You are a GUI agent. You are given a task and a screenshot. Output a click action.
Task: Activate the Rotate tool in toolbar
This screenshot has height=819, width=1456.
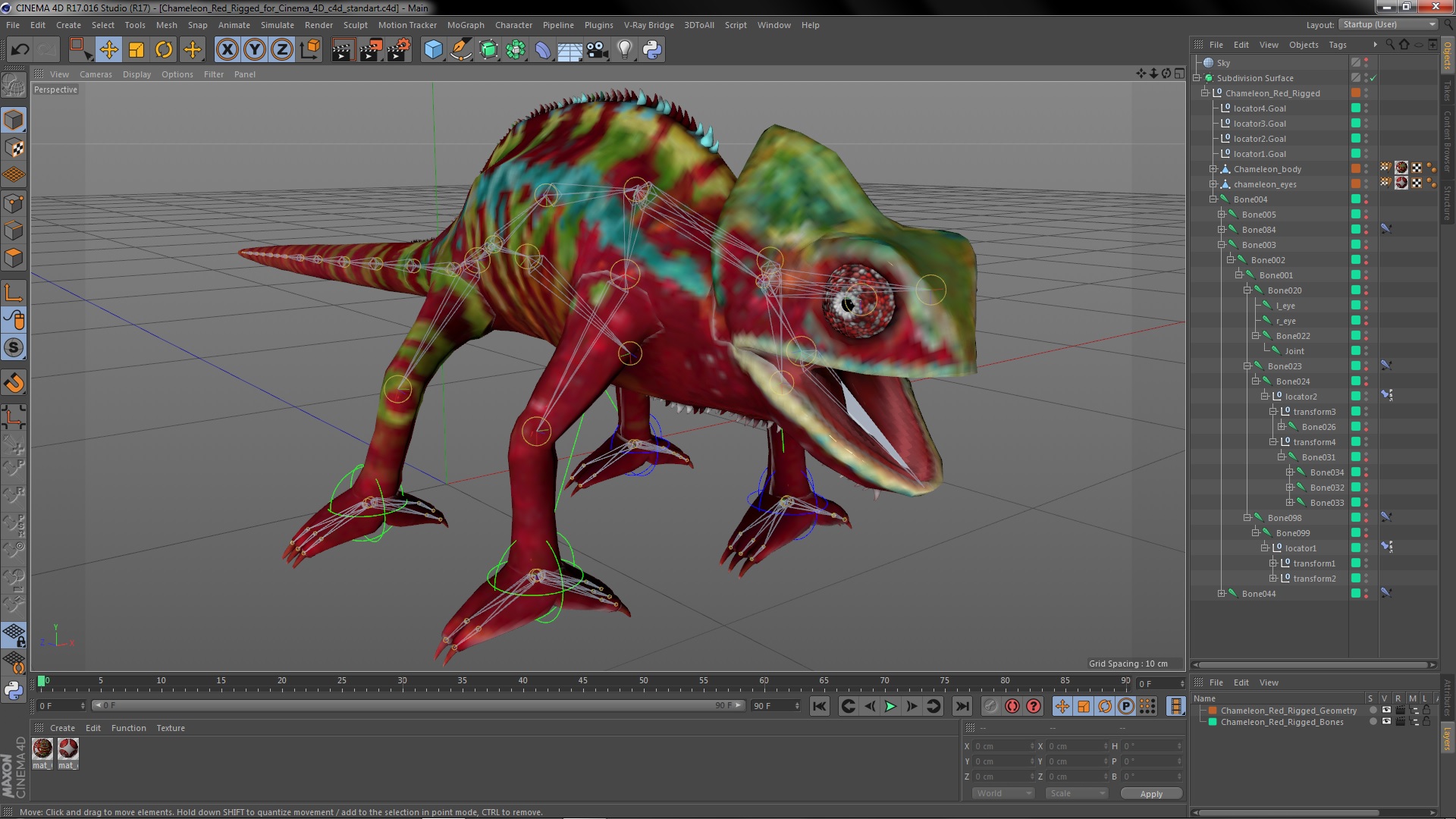point(164,50)
